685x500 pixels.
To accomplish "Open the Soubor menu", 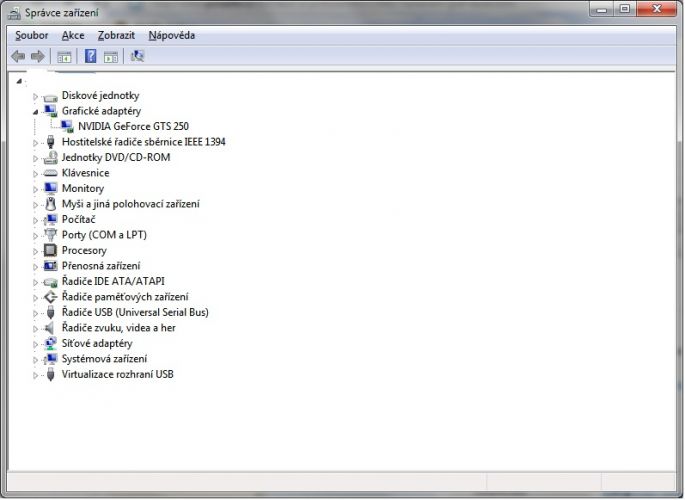I will 31,35.
